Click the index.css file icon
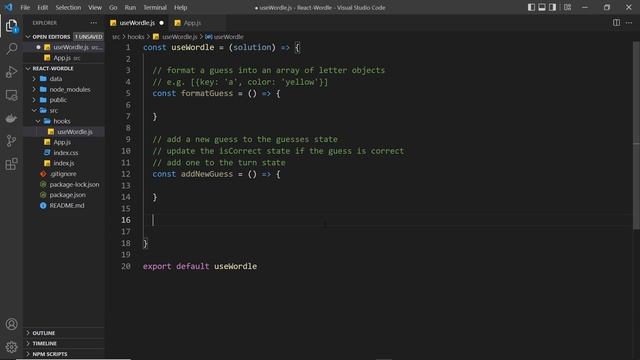This screenshot has height=360, width=640. pos(47,153)
